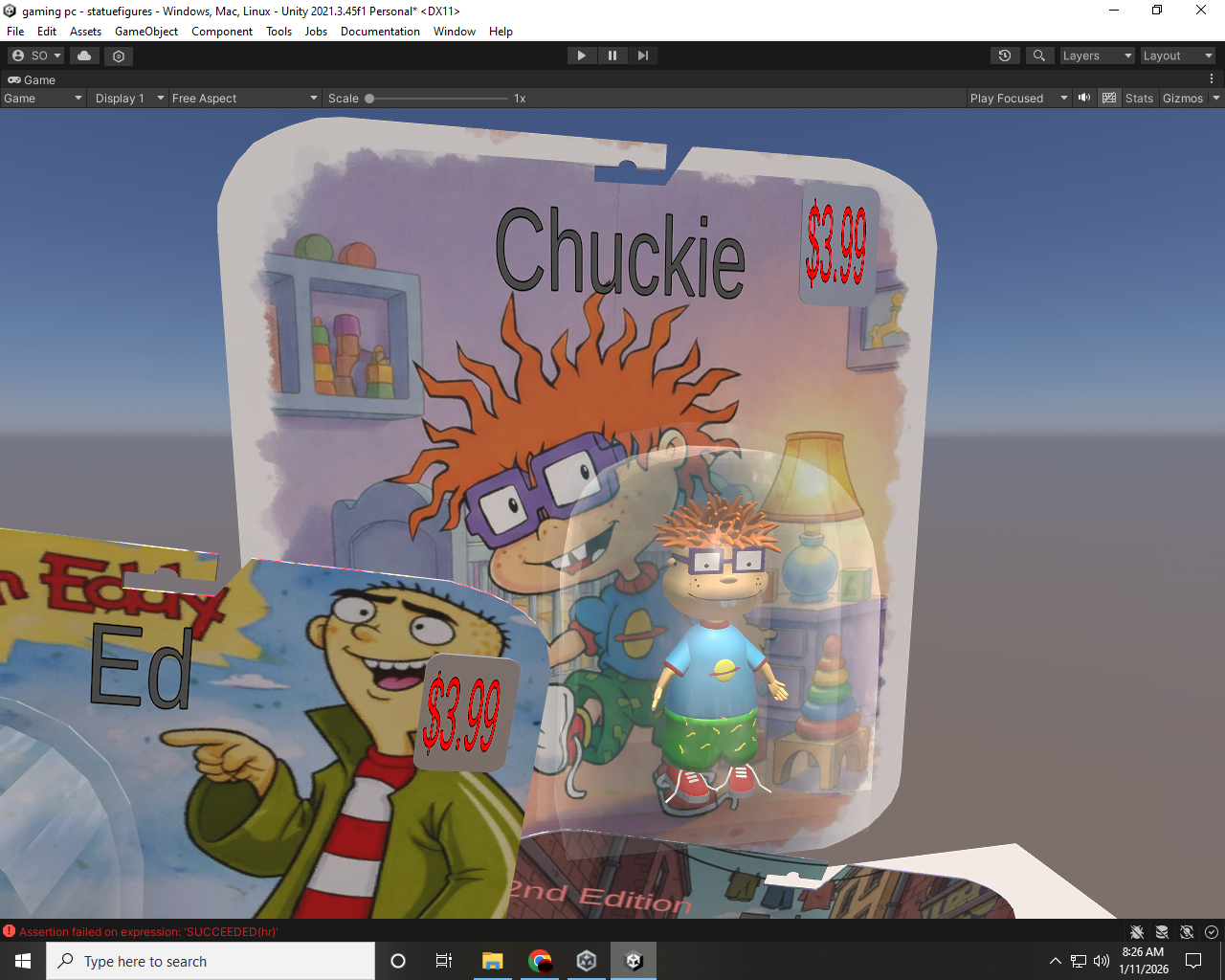The width and height of the screenshot is (1225, 980).
Task: Open the Game view type dropdown
Action: [x=43, y=98]
